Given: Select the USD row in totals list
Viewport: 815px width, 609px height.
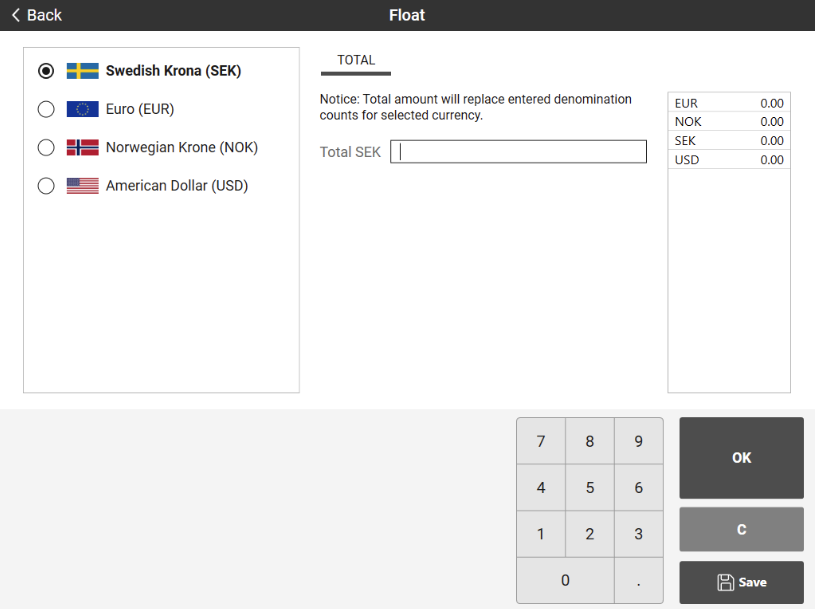Looking at the screenshot, I should tap(729, 160).
